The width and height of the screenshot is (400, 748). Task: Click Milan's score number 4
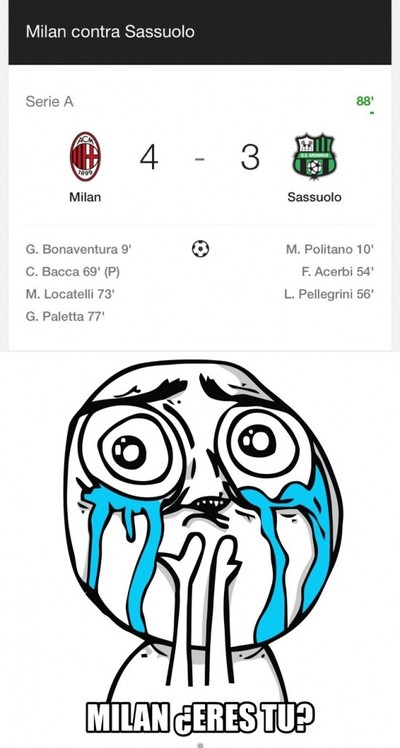tap(149, 157)
